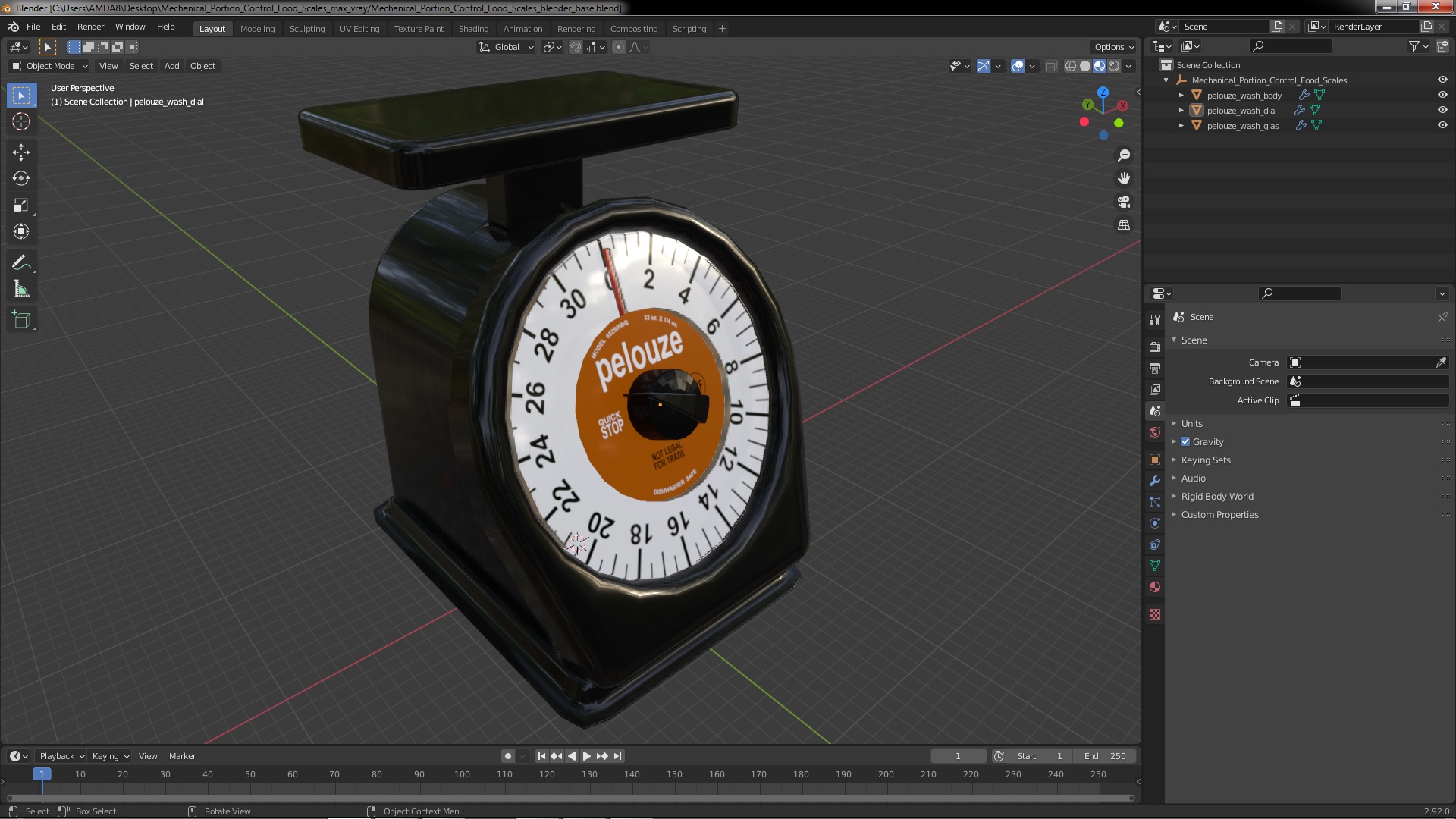Toggle proportional editing
The image size is (1456, 819).
619,47
